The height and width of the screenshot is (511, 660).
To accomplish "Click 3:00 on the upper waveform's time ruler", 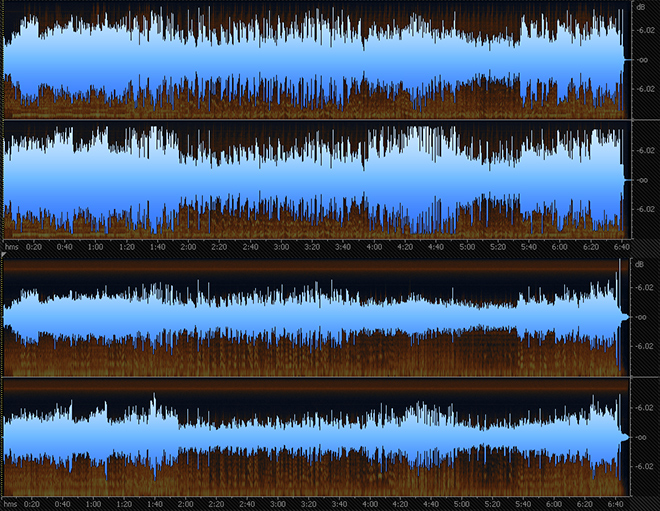I will (281, 247).
